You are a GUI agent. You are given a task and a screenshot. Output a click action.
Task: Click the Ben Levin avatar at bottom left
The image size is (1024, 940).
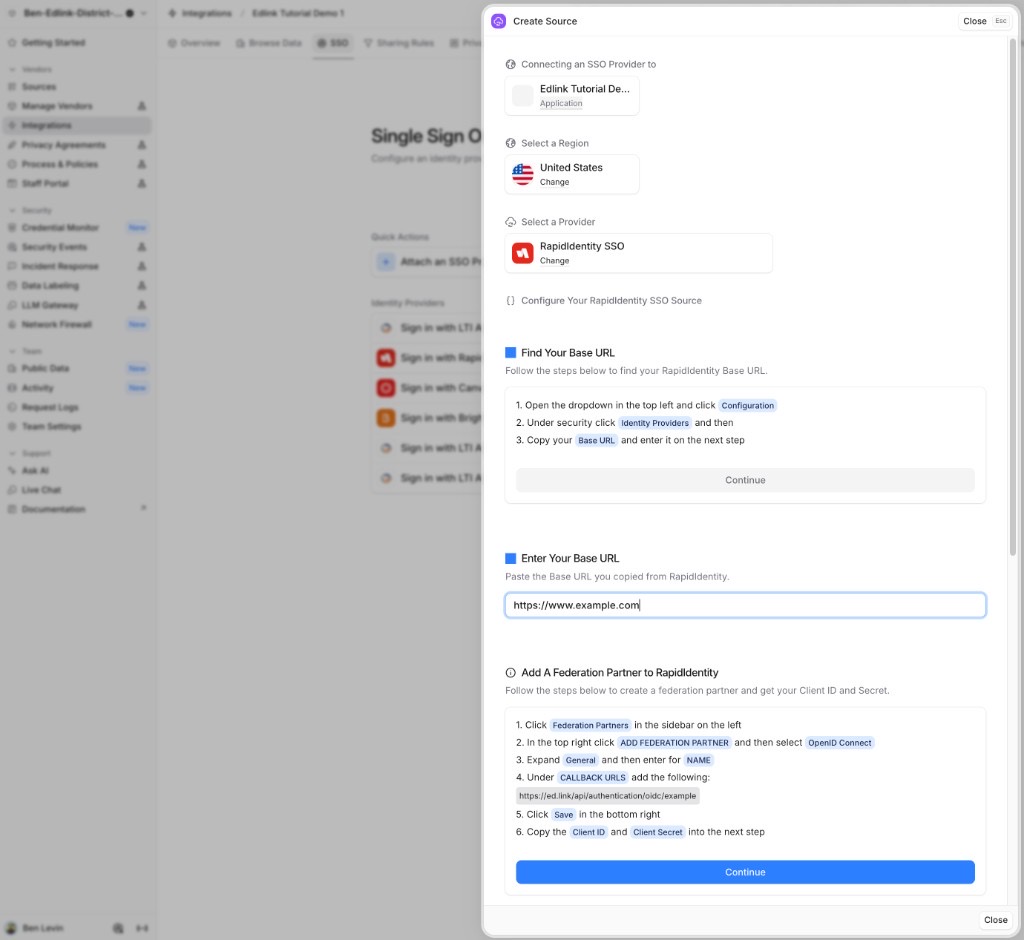click(11, 928)
